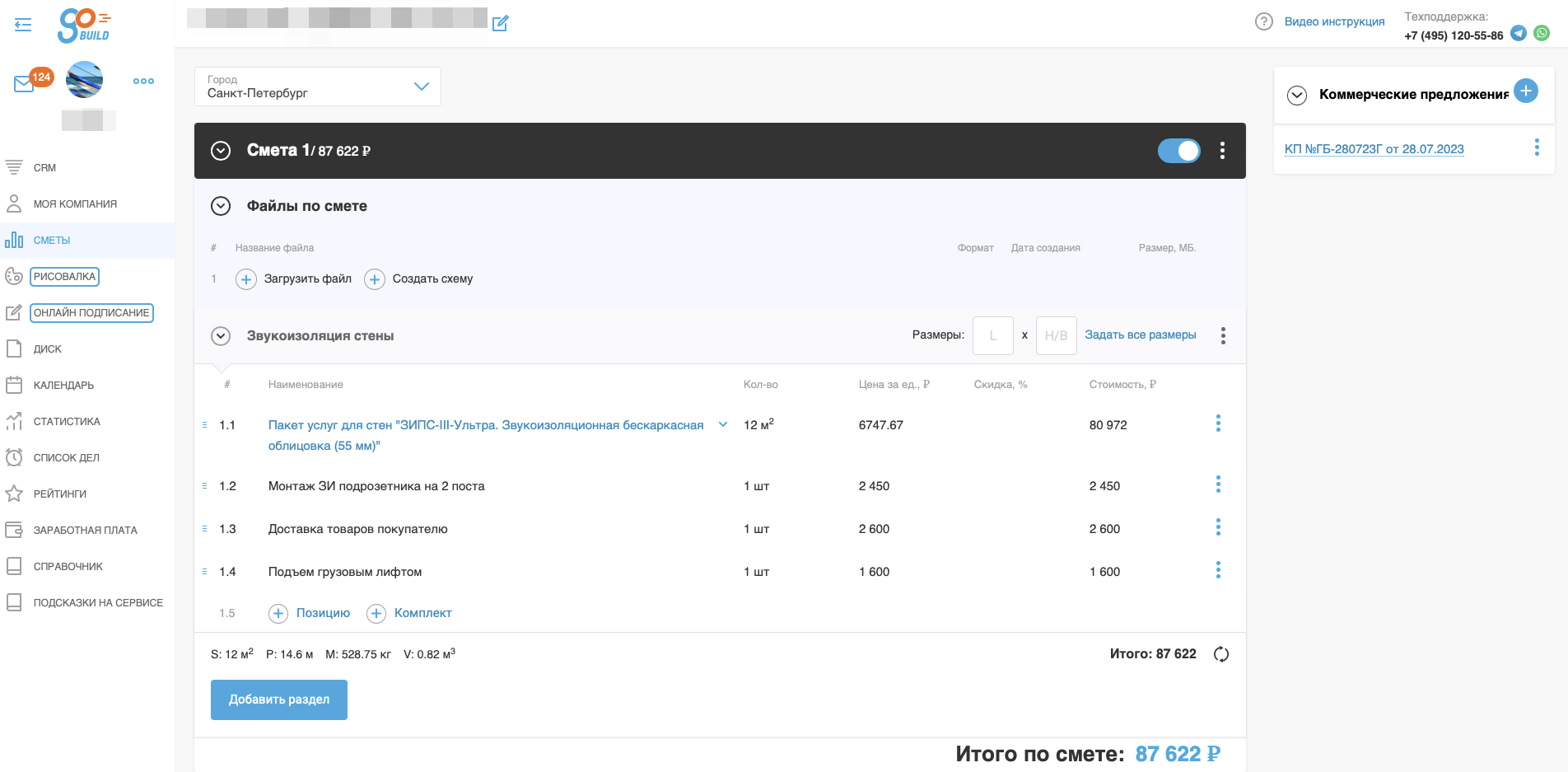Image resolution: width=1568 pixels, height=772 pixels.
Task: Collapse the Файлы по смете section
Action: coord(221,206)
